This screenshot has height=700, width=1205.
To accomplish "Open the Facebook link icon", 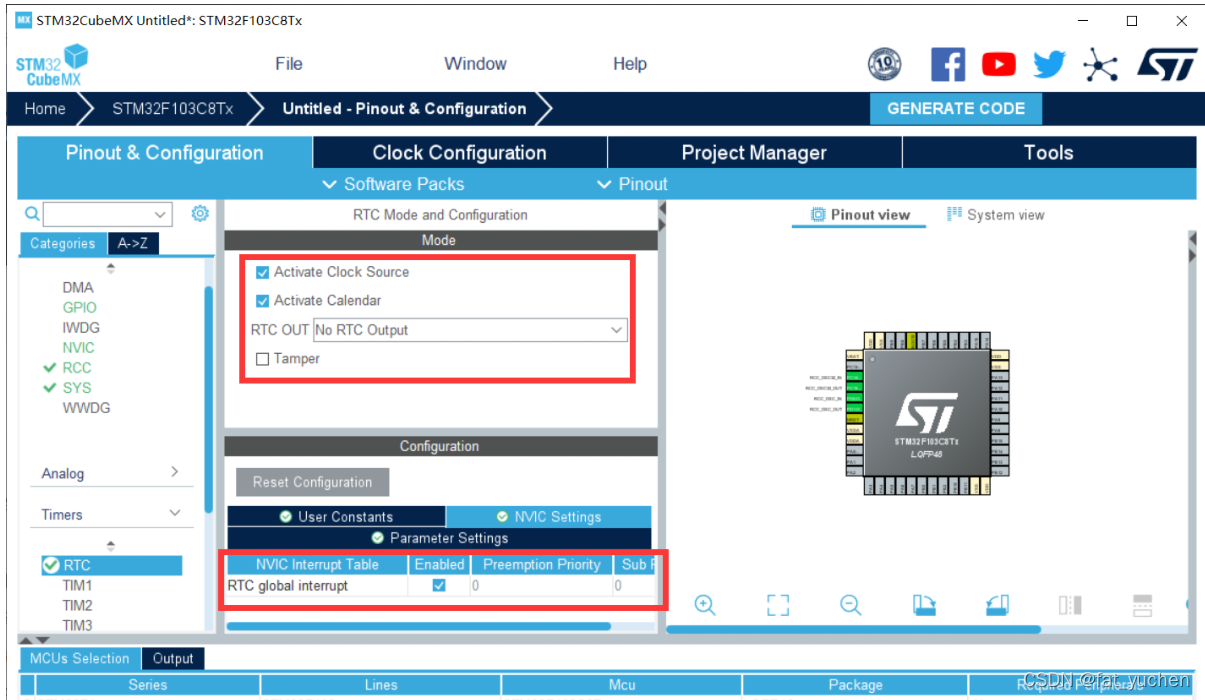I will pyautogui.click(x=948, y=65).
